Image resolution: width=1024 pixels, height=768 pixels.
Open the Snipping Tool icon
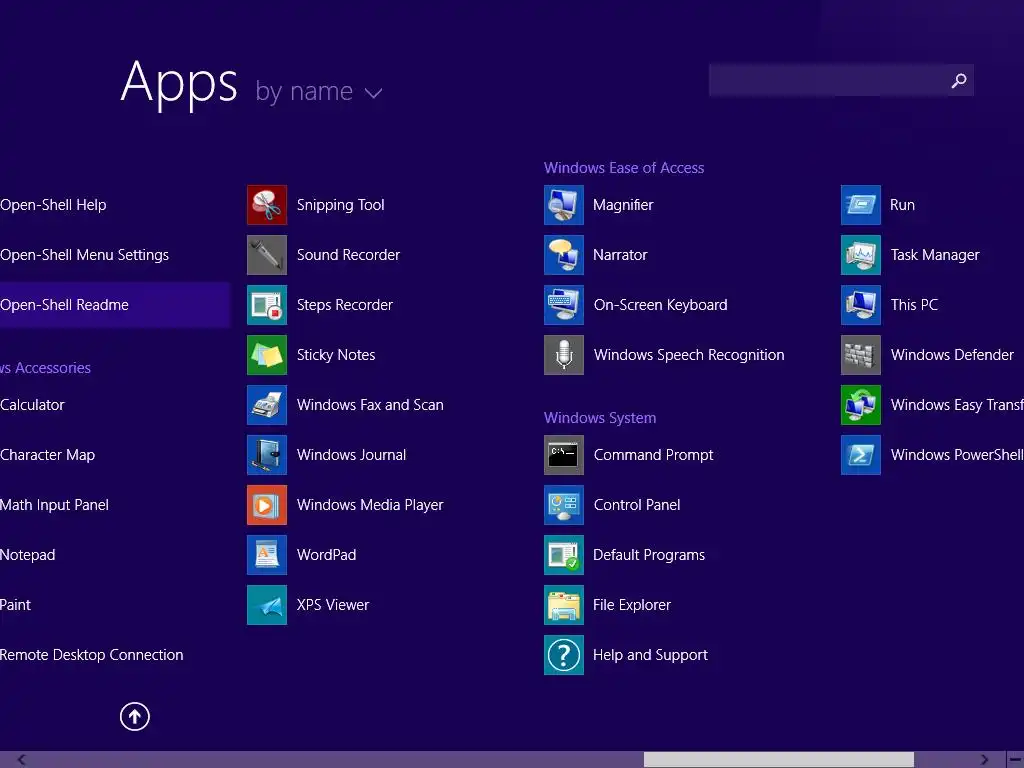[x=266, y=205]
